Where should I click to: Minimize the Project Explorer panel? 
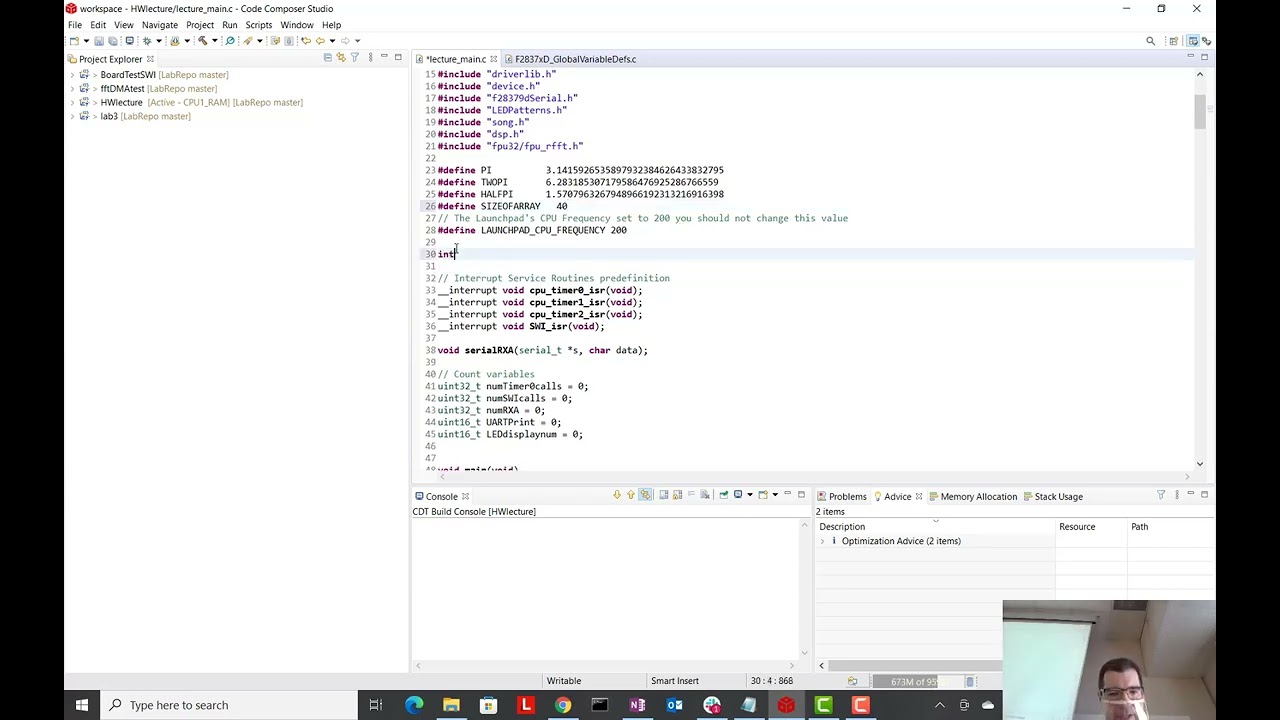[x=384, y=57]
